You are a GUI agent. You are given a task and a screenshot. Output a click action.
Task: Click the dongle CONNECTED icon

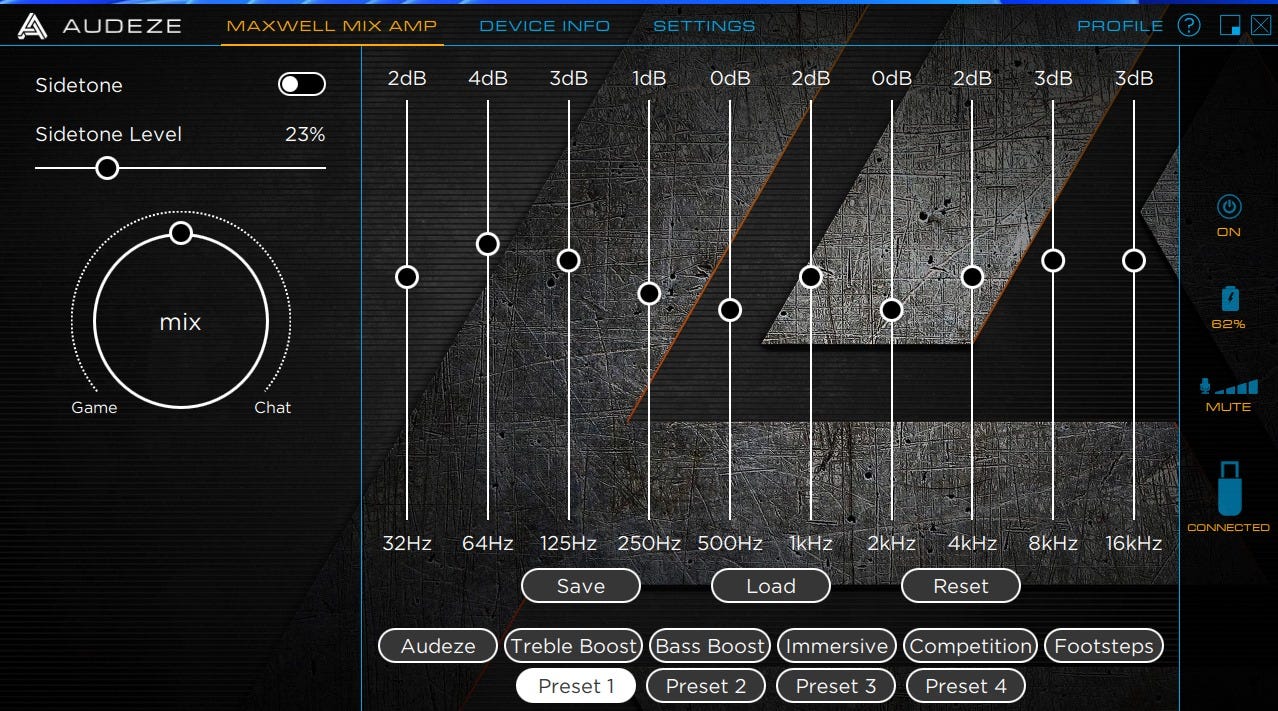(1228, 490)
